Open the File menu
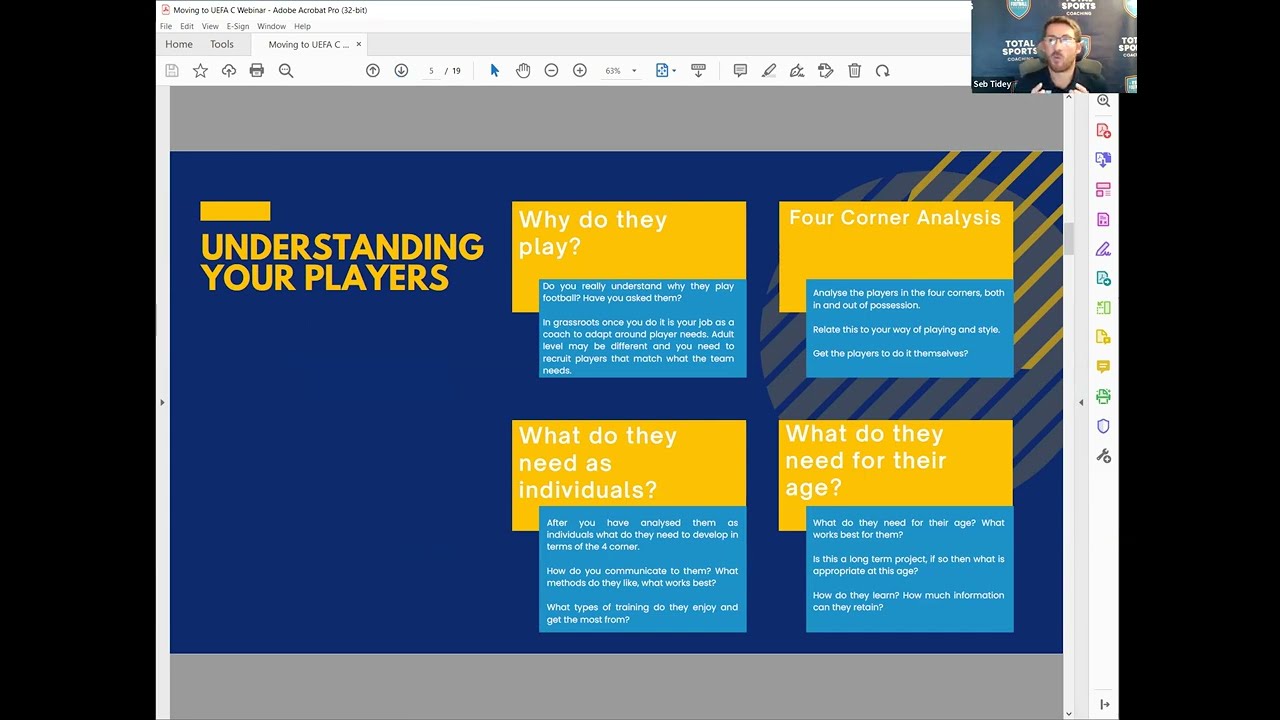Screen dimensions: 1280x720 [x=166, y=27]
